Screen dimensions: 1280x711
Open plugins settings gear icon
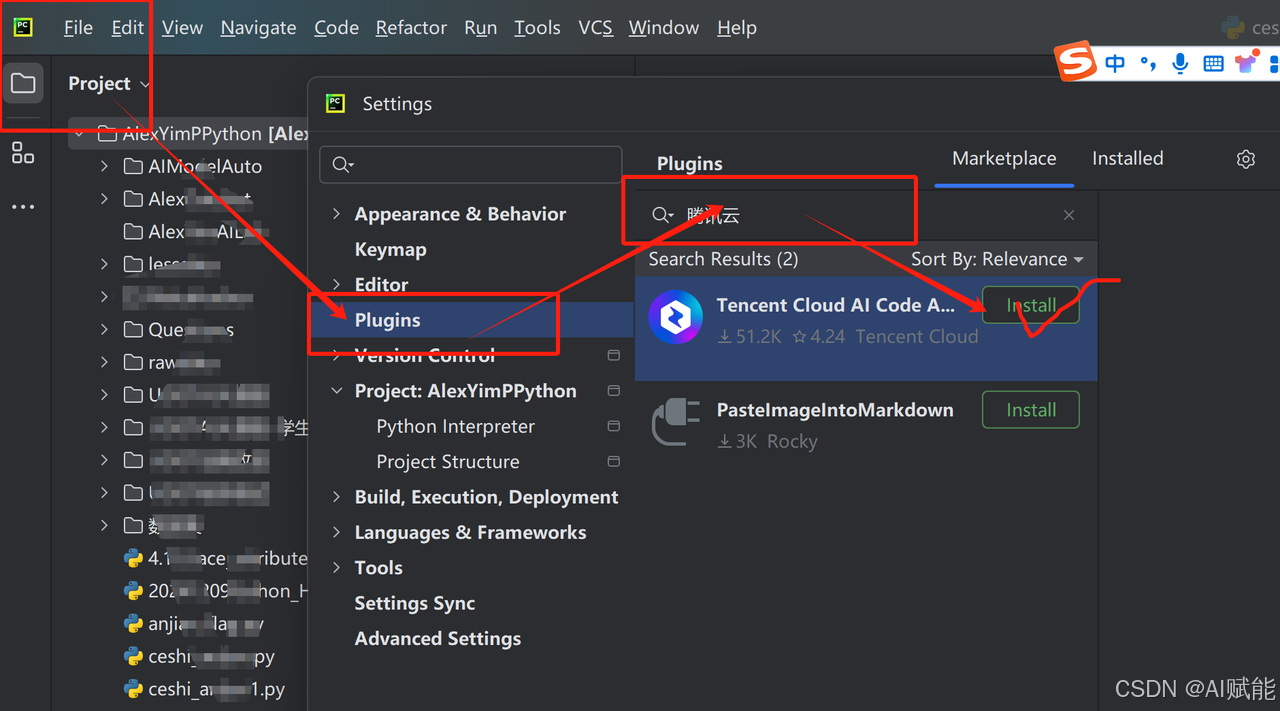pyautogui.click(x=1245, y=159)
